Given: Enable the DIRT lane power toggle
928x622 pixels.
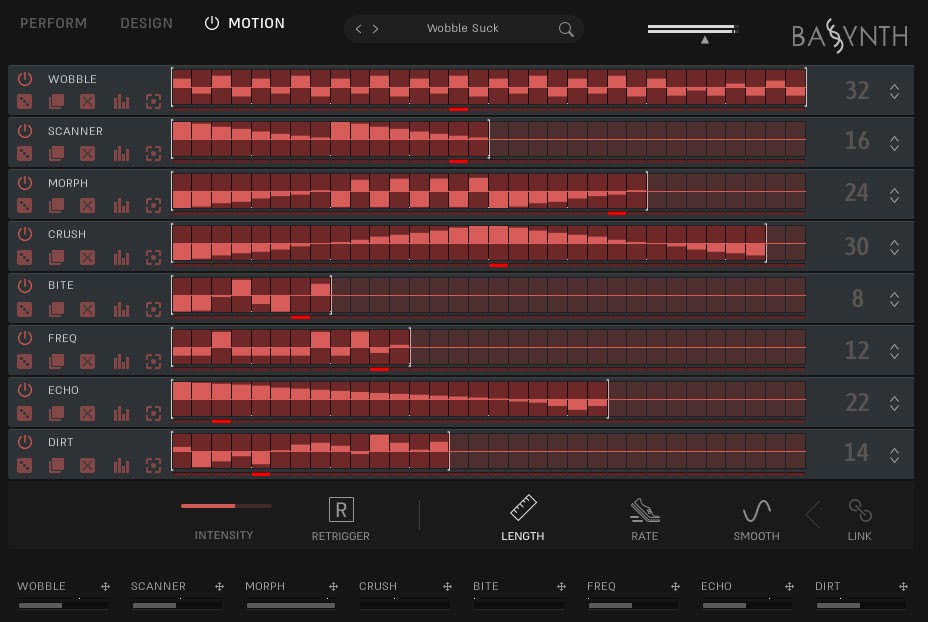Looking at the screenshot, I should (24, 442).
